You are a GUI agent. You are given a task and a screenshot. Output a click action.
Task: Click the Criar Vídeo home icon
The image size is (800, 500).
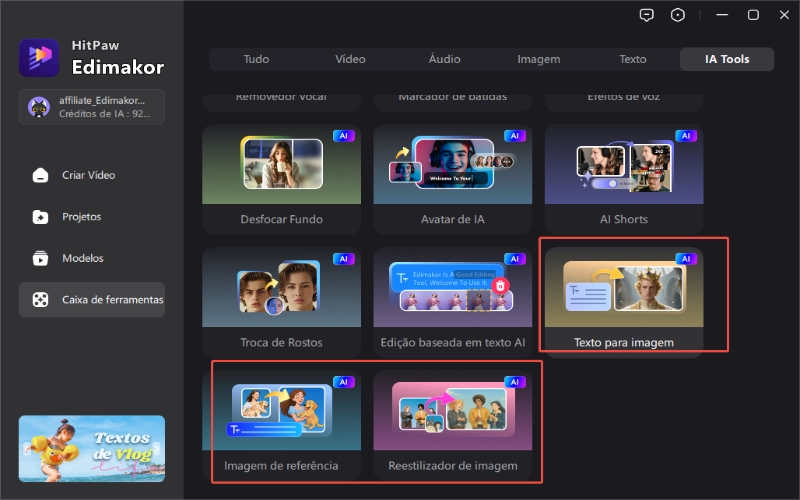click(x=40, y=175)
